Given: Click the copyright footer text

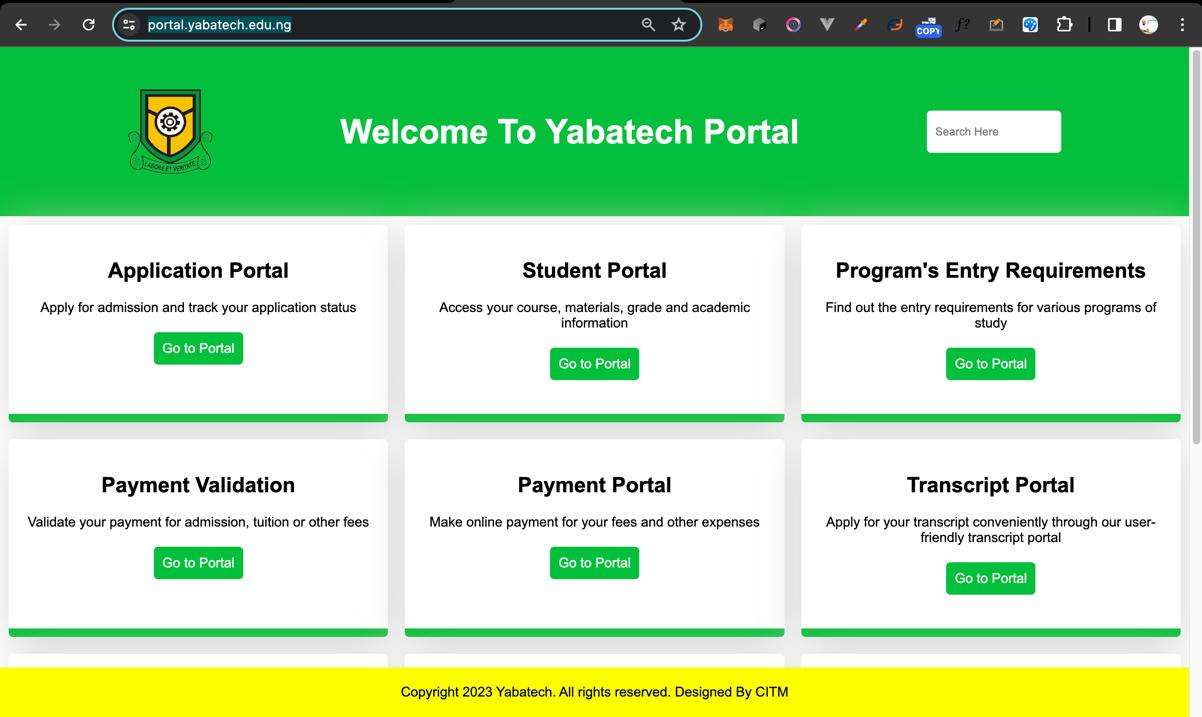Looking at the screenshot, I should [594, 692].
